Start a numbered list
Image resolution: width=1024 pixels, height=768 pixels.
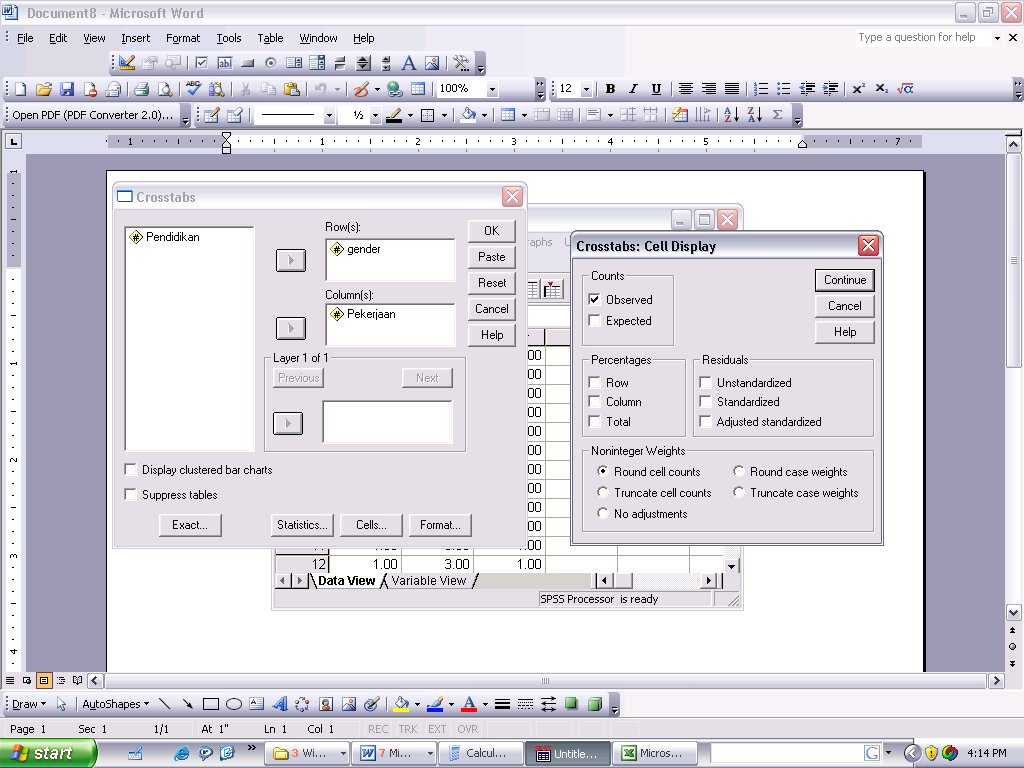(761, 89)
